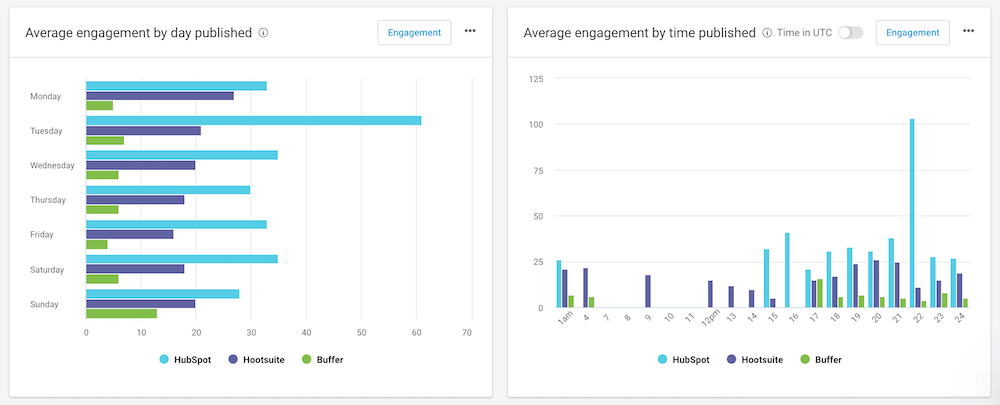
Task: Click the HubSpot bar for Saturday
Action: click(181, 259)
